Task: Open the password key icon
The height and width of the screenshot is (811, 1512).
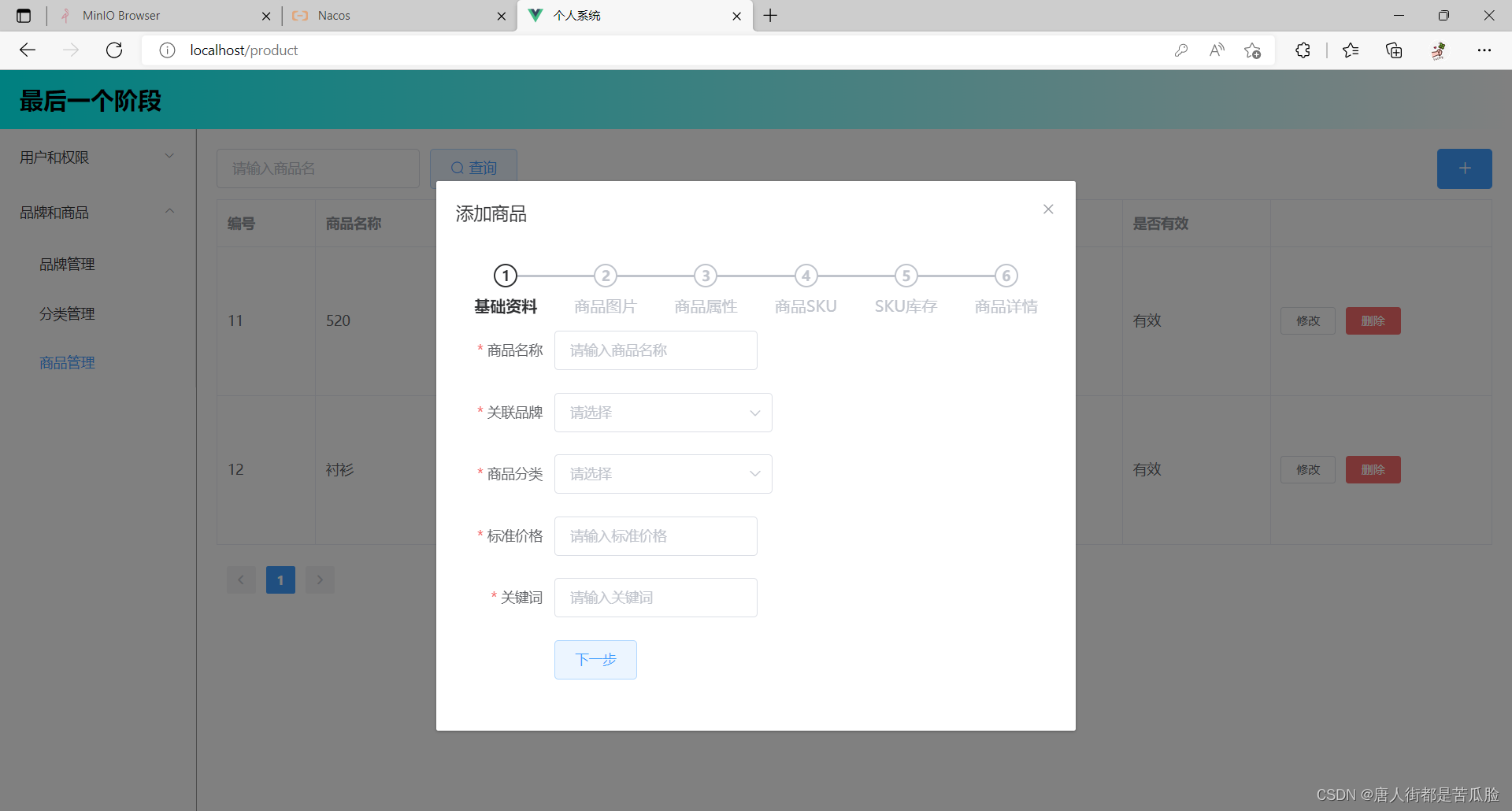Action: (1180, 50)
